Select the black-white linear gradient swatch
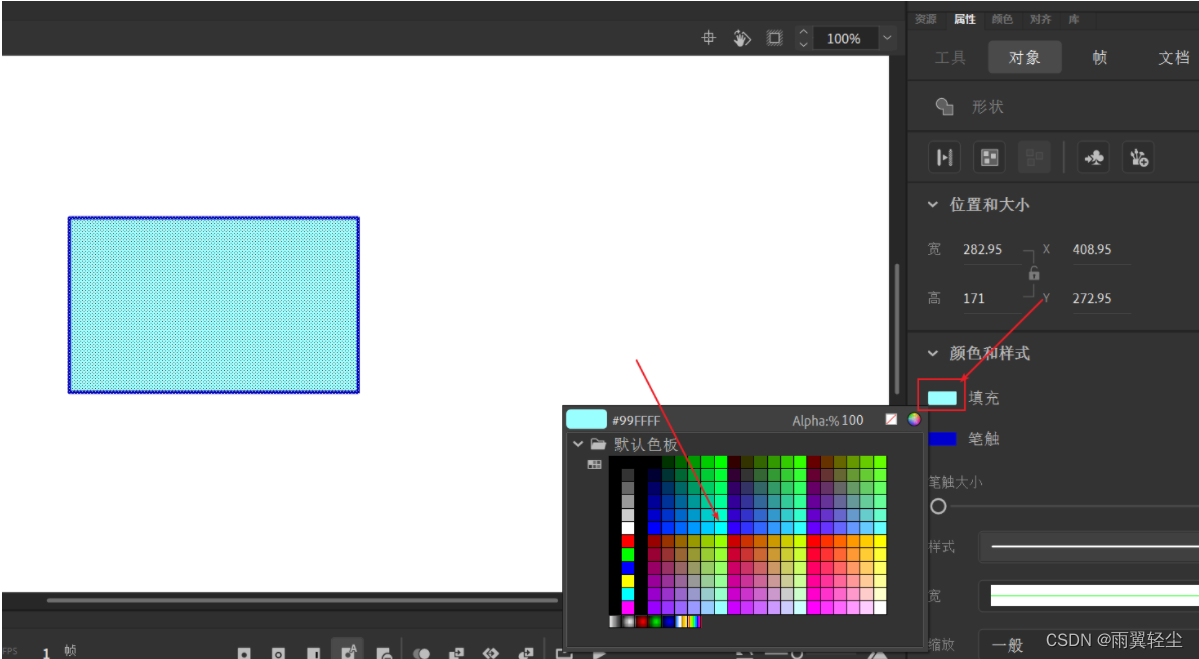1199x659 pixels. pos(615,622)
